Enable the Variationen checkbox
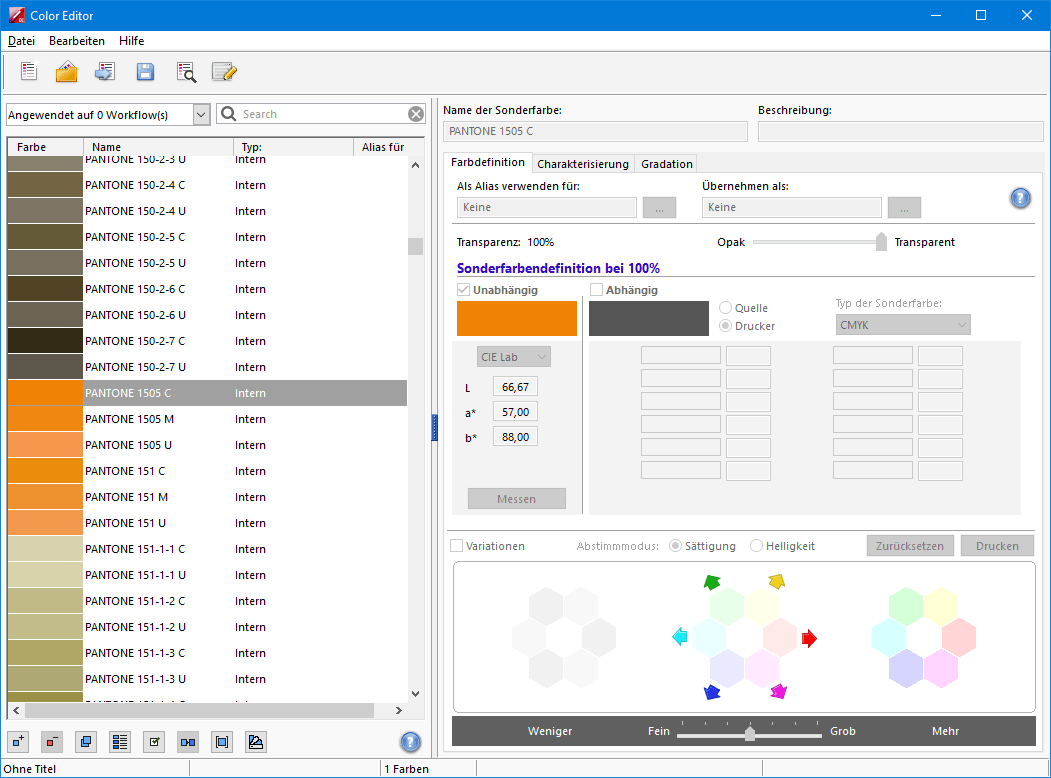The width and height of the screenshot is (1051, 778). [457, 546]
